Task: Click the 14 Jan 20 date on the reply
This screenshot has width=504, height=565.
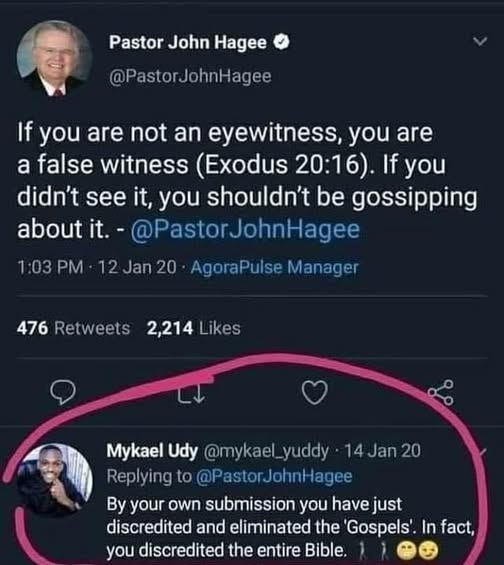Action: pos(383,451)
